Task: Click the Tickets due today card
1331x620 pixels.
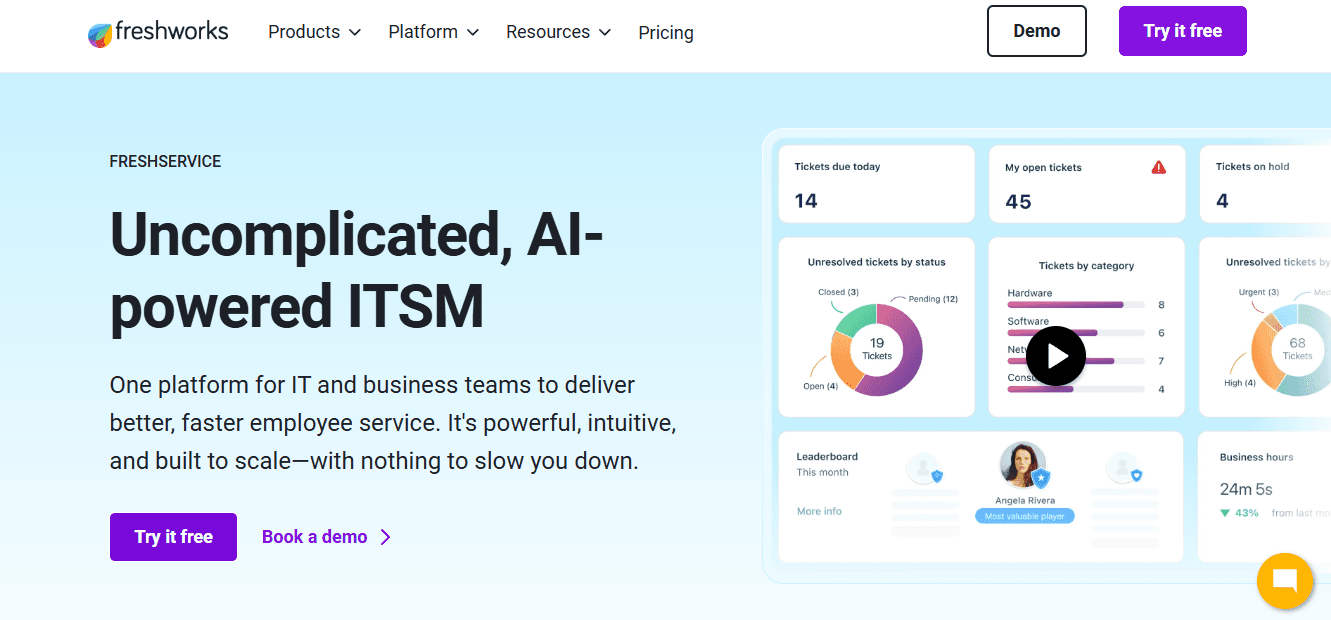Action: tap(876, 184)
